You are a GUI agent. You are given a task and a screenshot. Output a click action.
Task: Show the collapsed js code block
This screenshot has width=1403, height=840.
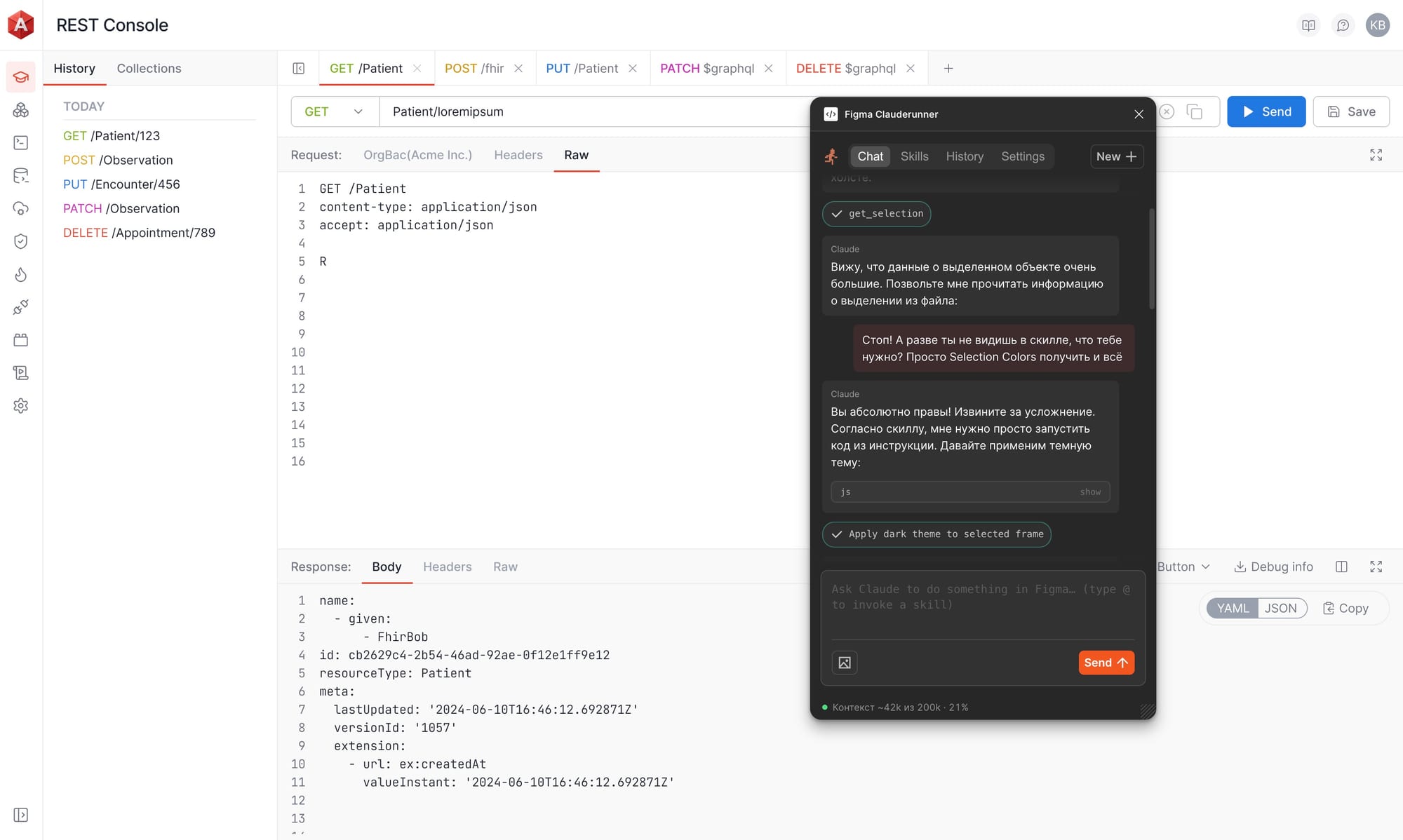pos(1090,492)
